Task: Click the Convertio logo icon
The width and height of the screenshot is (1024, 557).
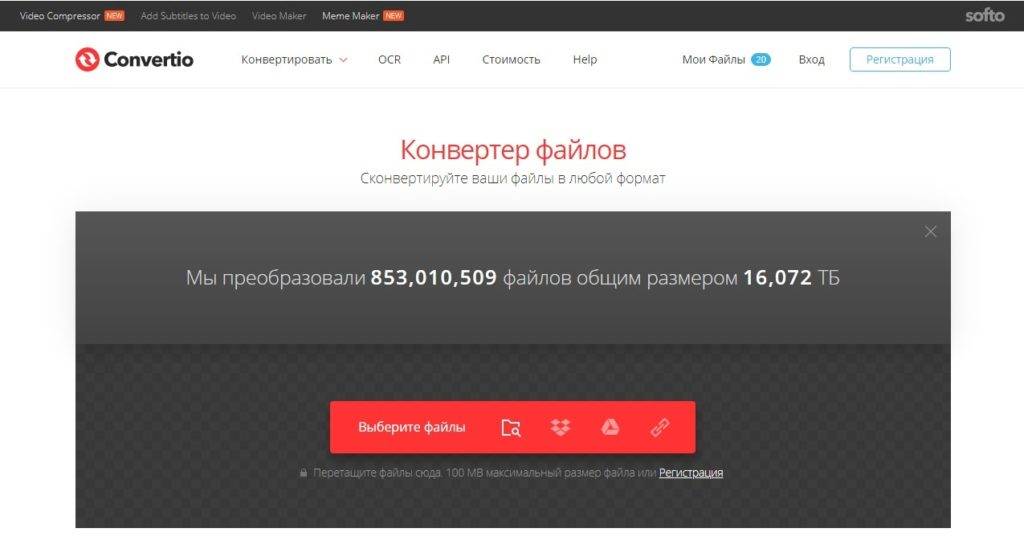Action: click(x=87, y=59)
